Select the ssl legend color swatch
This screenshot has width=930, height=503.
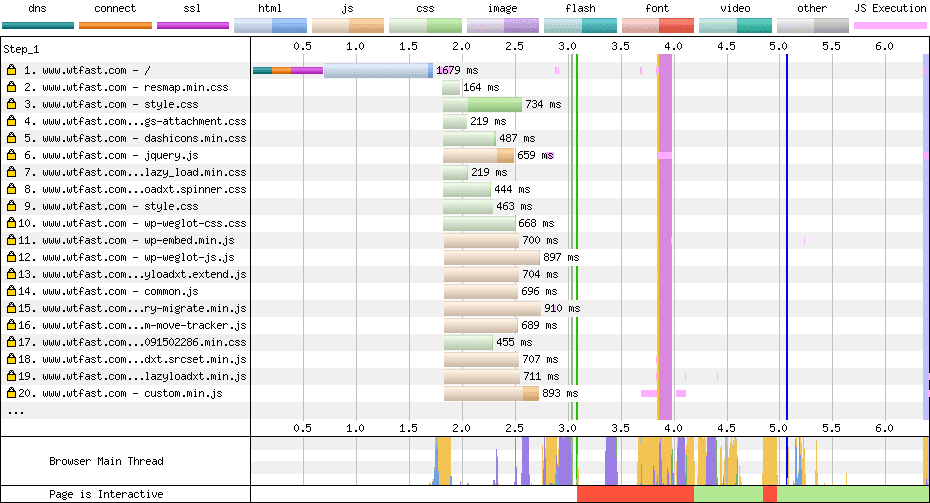[193, 25]
